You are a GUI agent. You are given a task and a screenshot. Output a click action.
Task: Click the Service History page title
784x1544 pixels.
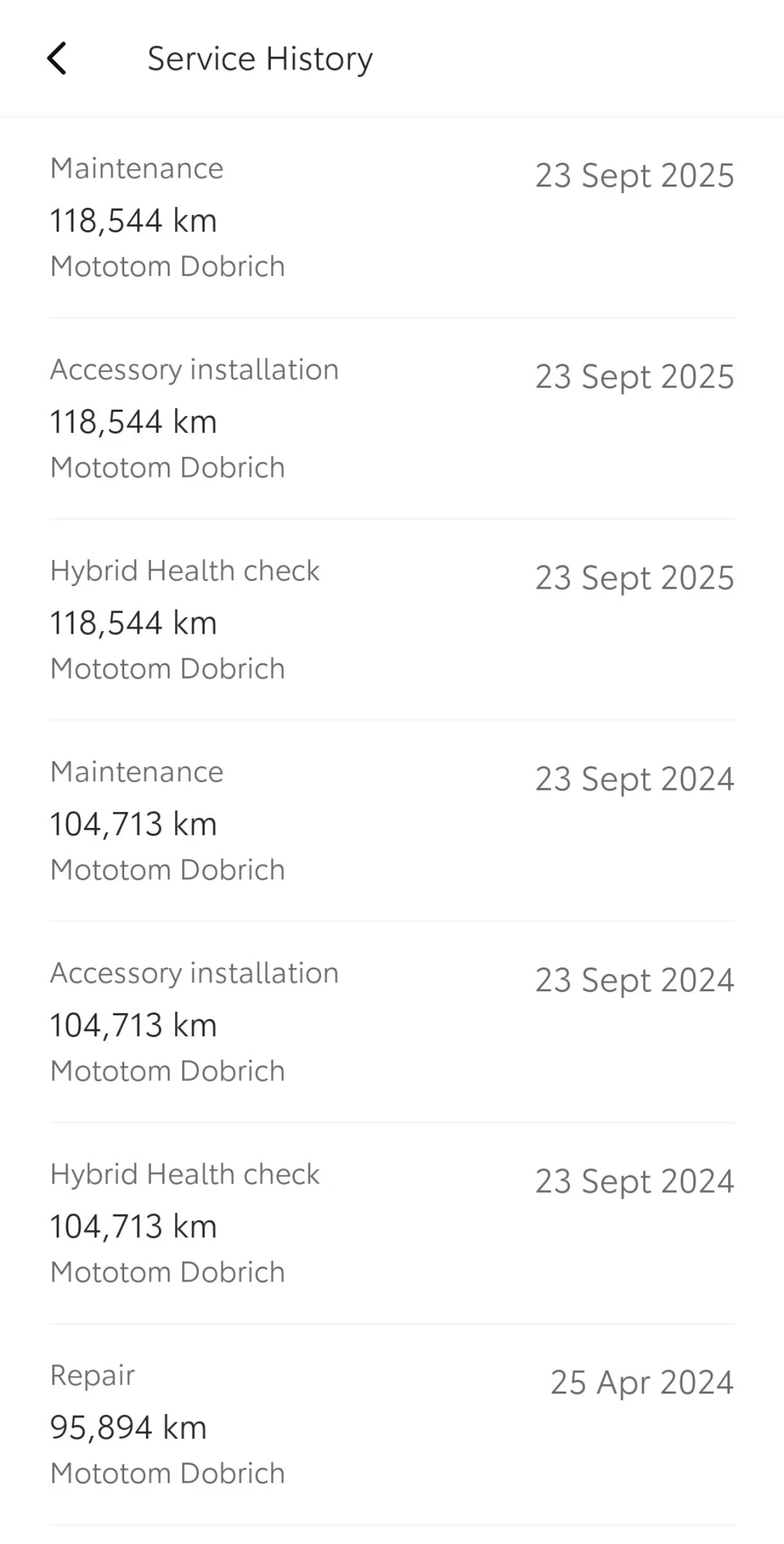click(260, 59)
